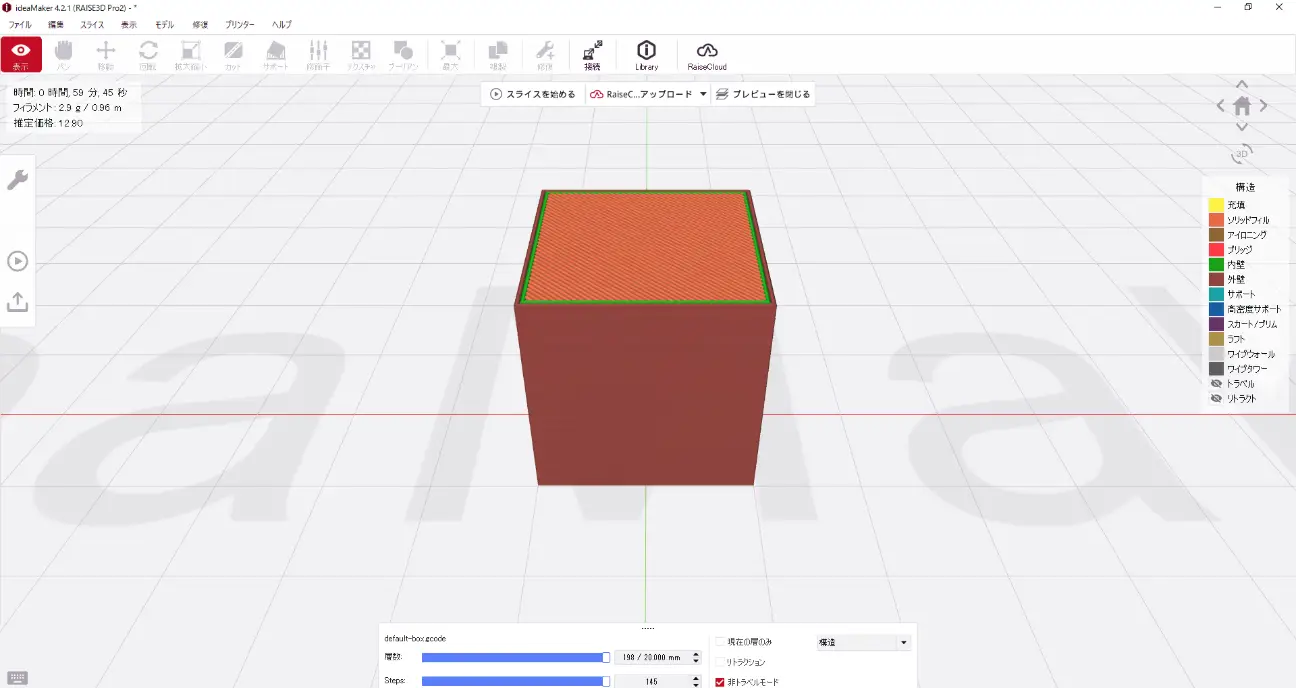Screen dimensions: 1296x688
Task: Open the スライス menu
Action: tap(91, 24)
